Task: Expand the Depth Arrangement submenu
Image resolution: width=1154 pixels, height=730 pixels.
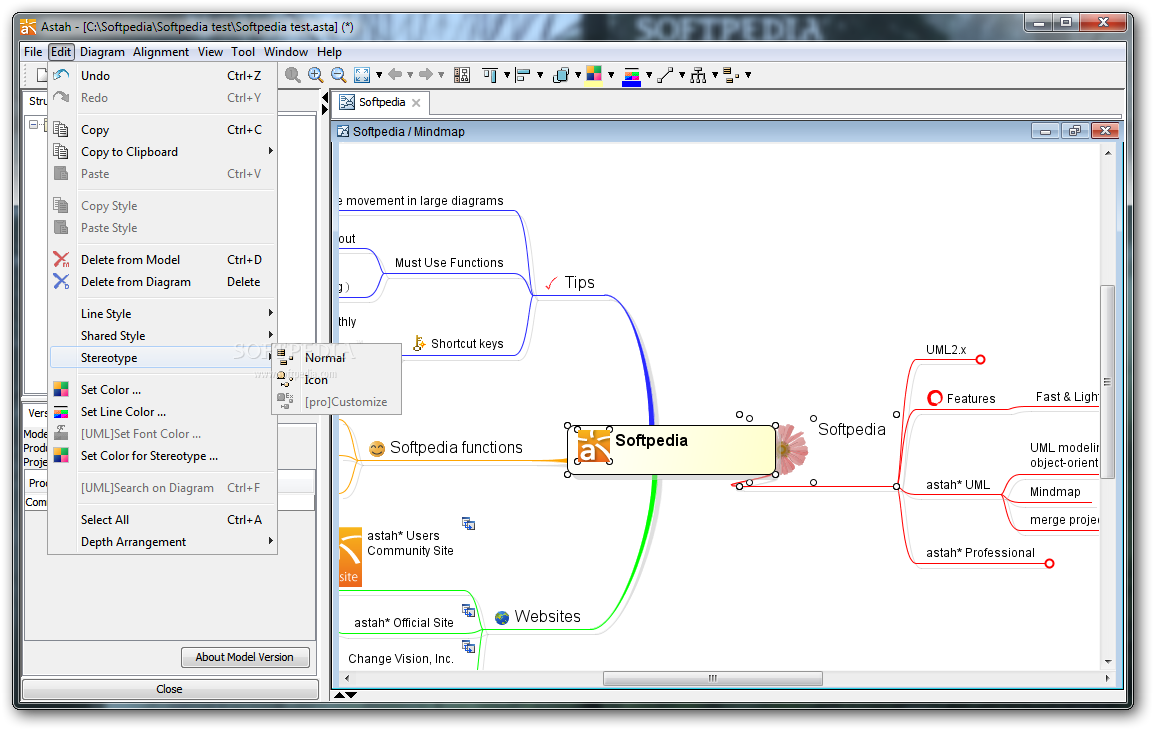Action: point(163,542)
